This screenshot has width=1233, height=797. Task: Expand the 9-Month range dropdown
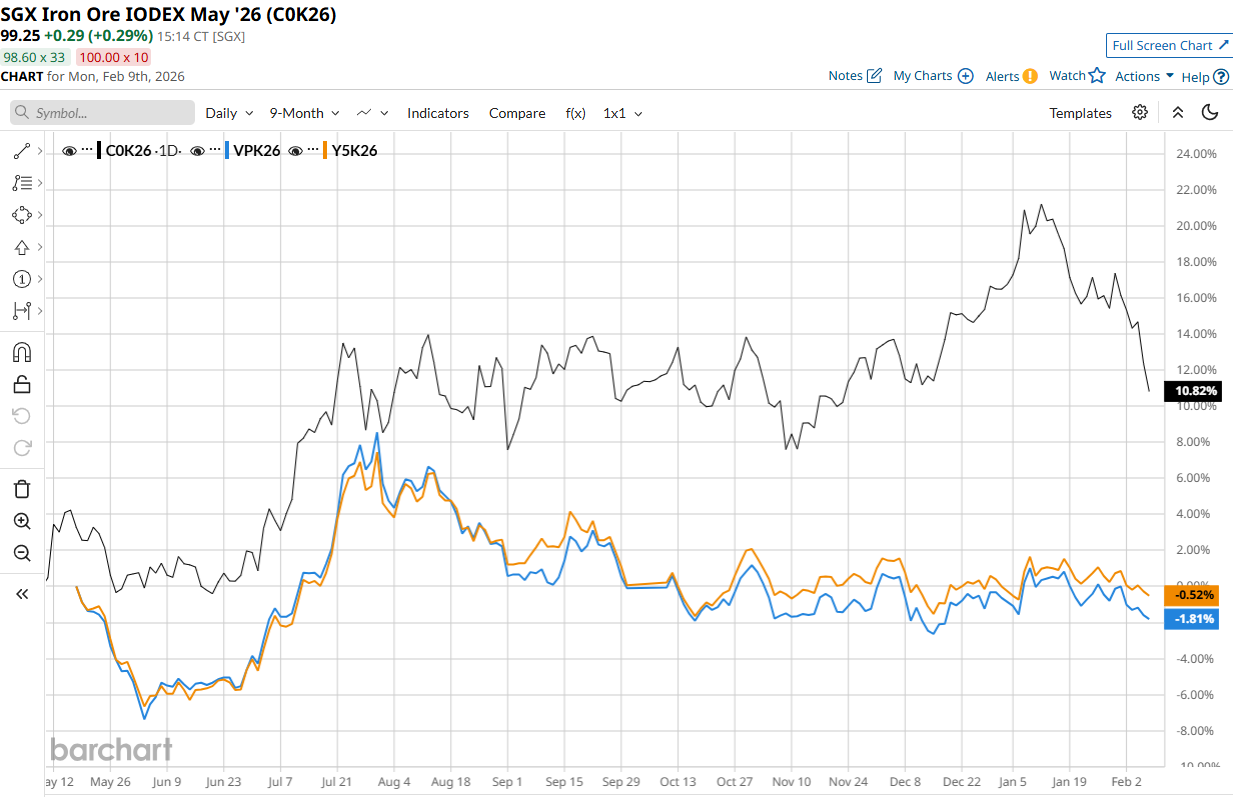pos(304,113)
